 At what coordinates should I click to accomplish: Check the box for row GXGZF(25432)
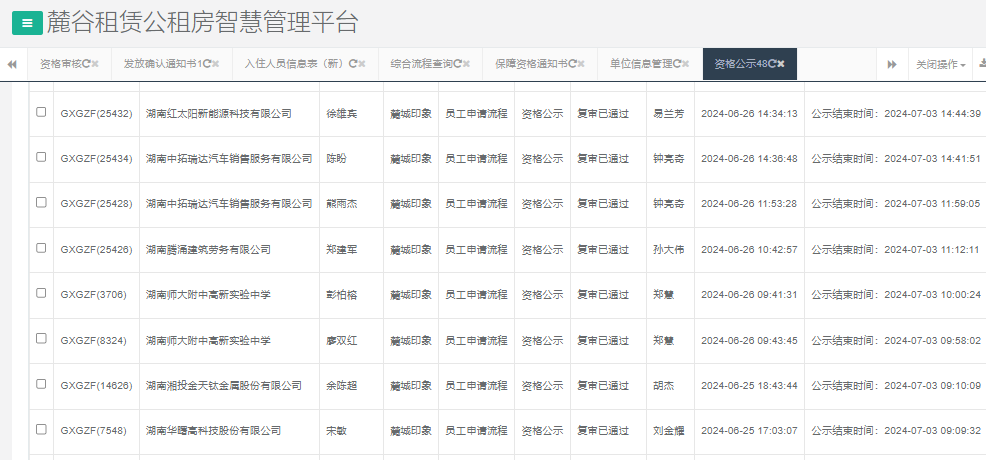pyautogui.click(x=41, y=112)
